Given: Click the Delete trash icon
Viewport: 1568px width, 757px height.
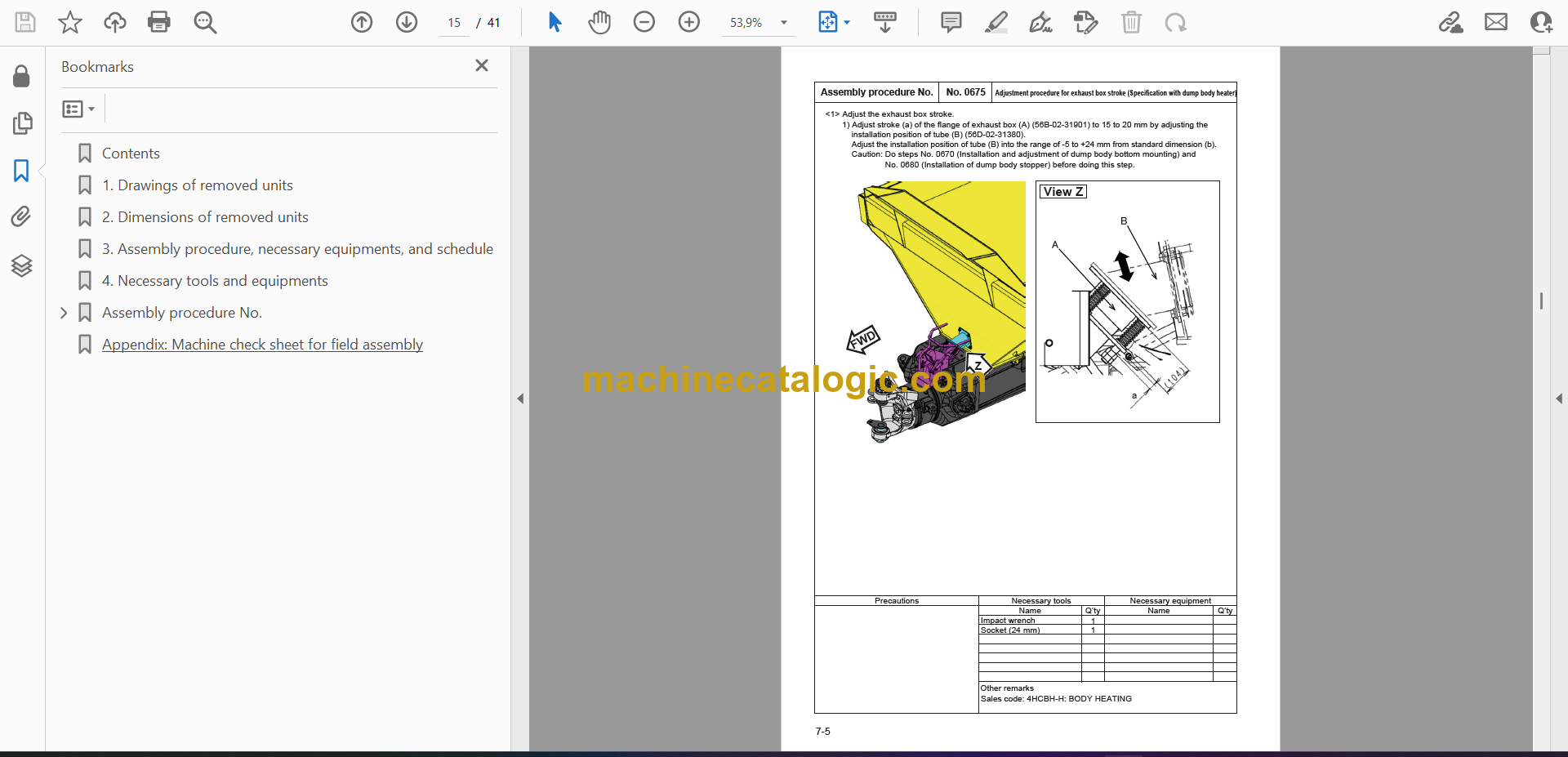Looking at the screenshot, I should tap(1131, 22).
